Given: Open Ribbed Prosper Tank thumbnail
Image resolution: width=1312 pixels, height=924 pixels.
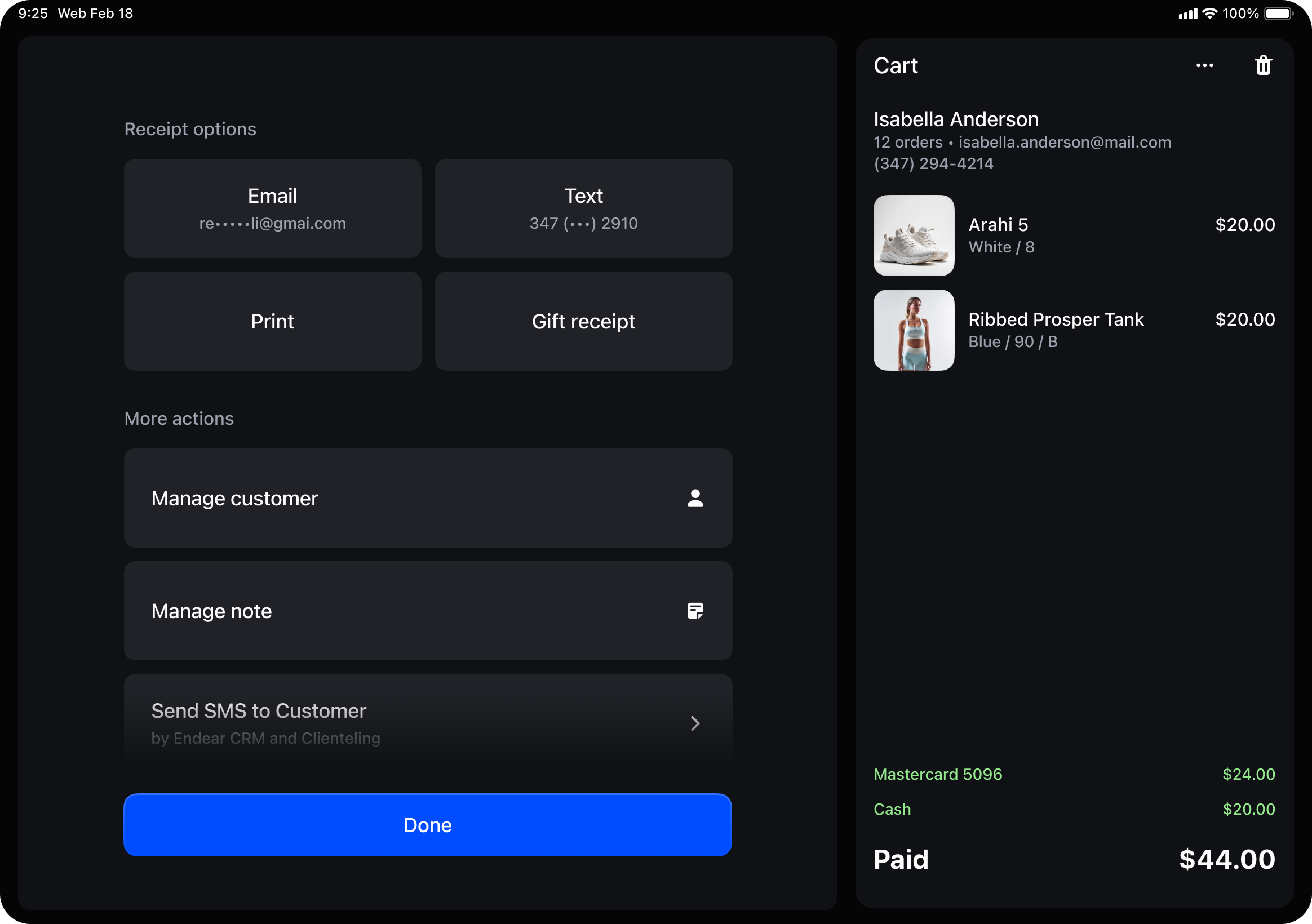Looking at the screenshot, I should (914, 330).
